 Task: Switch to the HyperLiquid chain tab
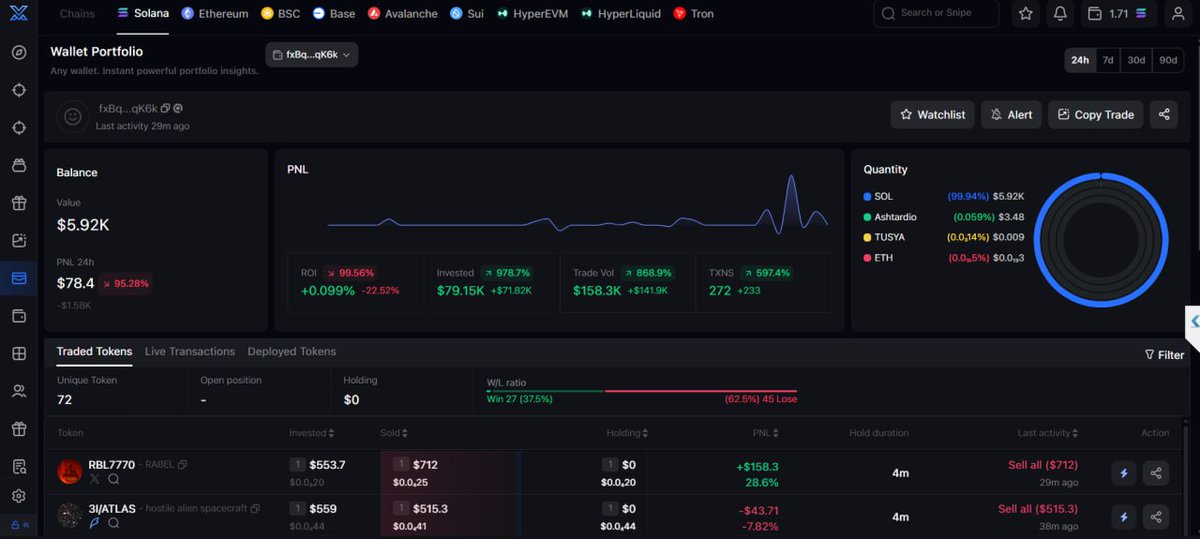[620, 14]
